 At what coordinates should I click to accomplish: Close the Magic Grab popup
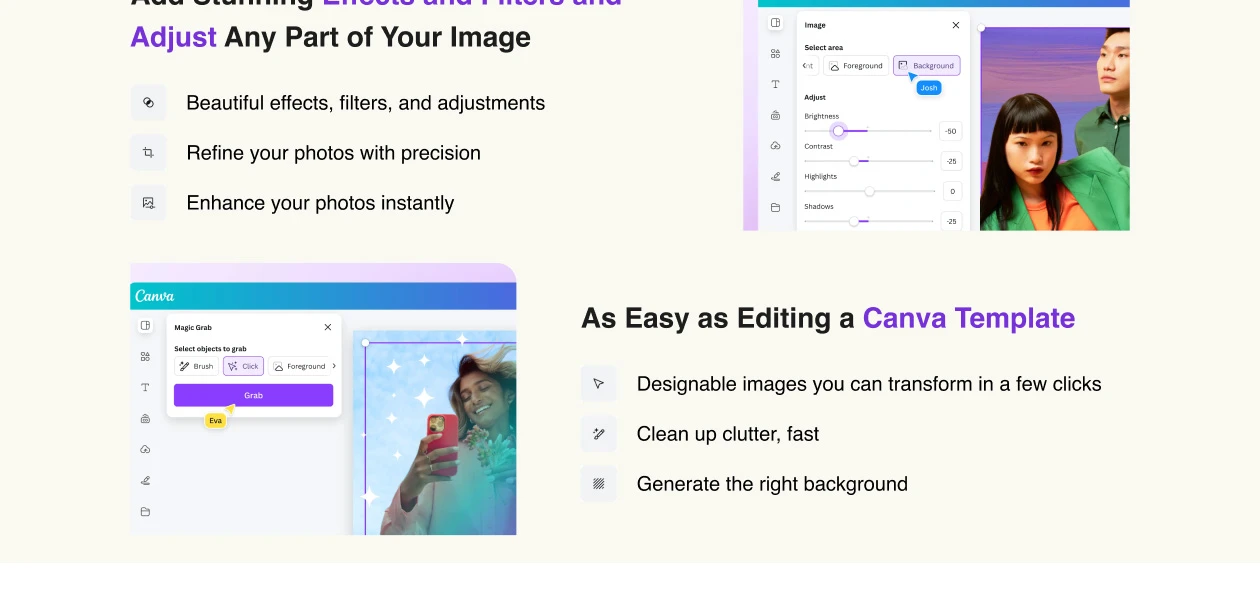tap(327, 327)
